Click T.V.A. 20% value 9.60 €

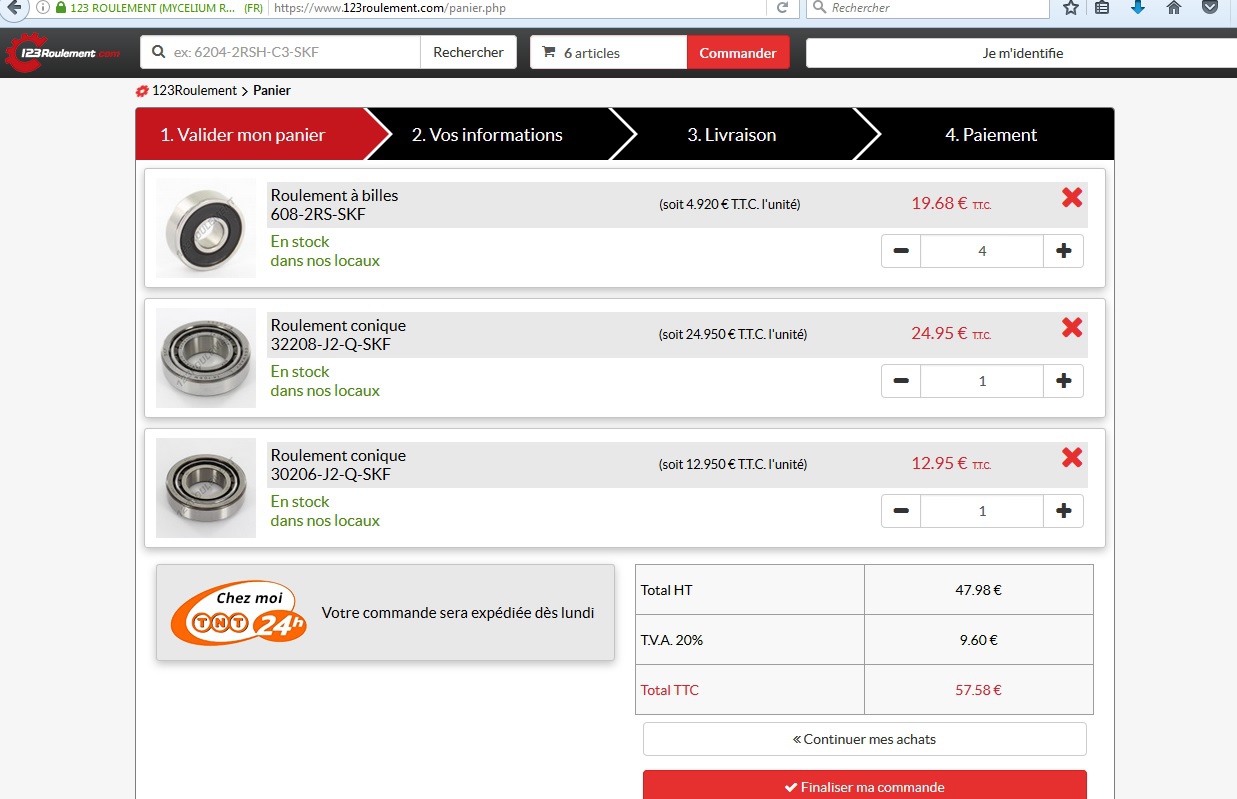coord(978,640)
